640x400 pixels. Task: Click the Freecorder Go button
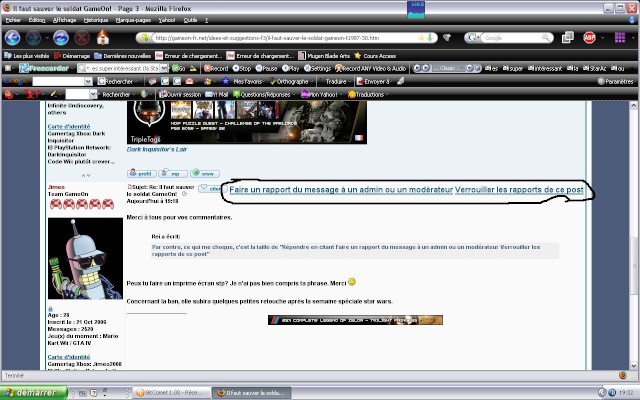[x=179, y=69]
